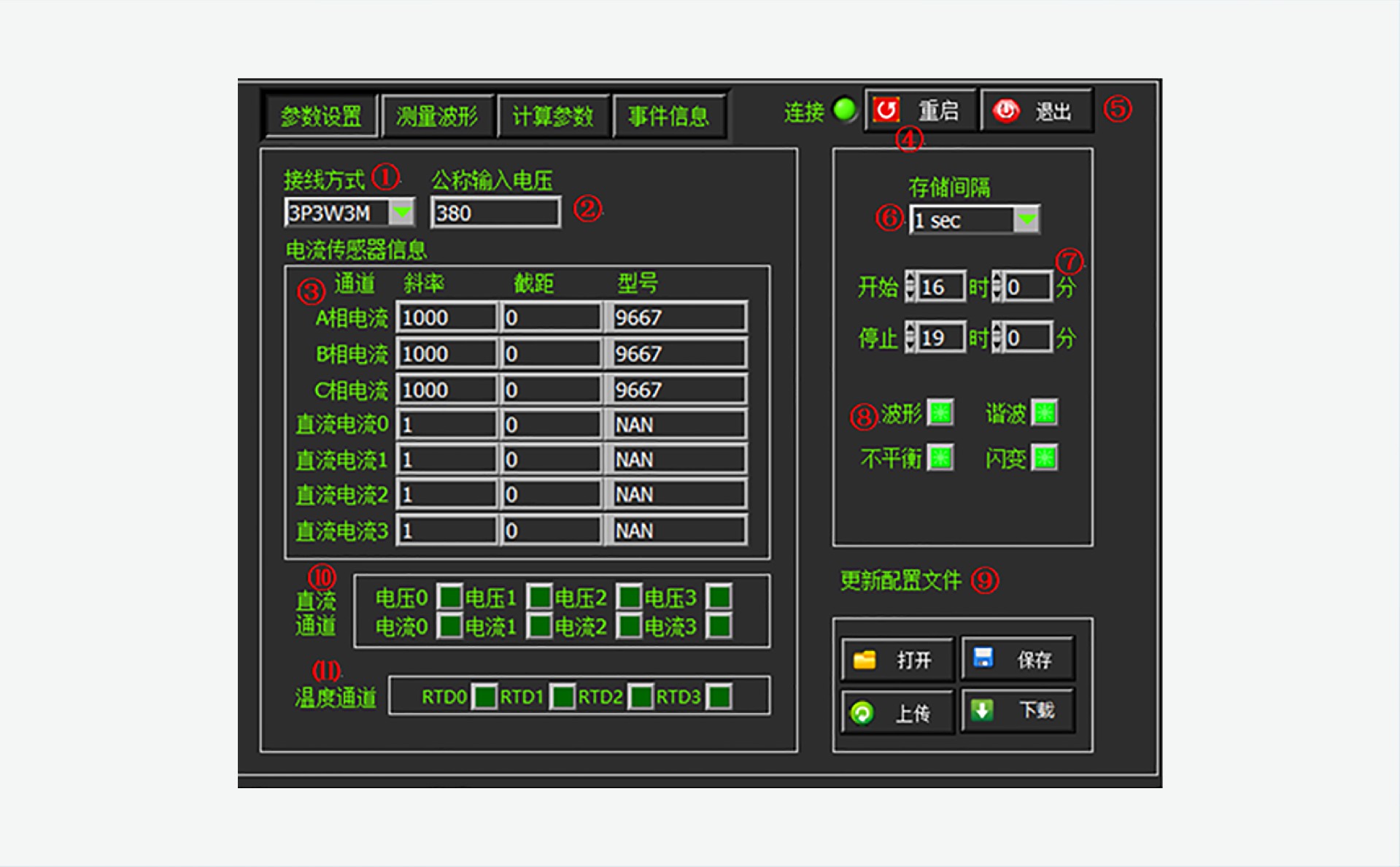Click the floppy disk save (保存) icon
The height and width of the screenshot is (867, 1400).
[983, 658]
